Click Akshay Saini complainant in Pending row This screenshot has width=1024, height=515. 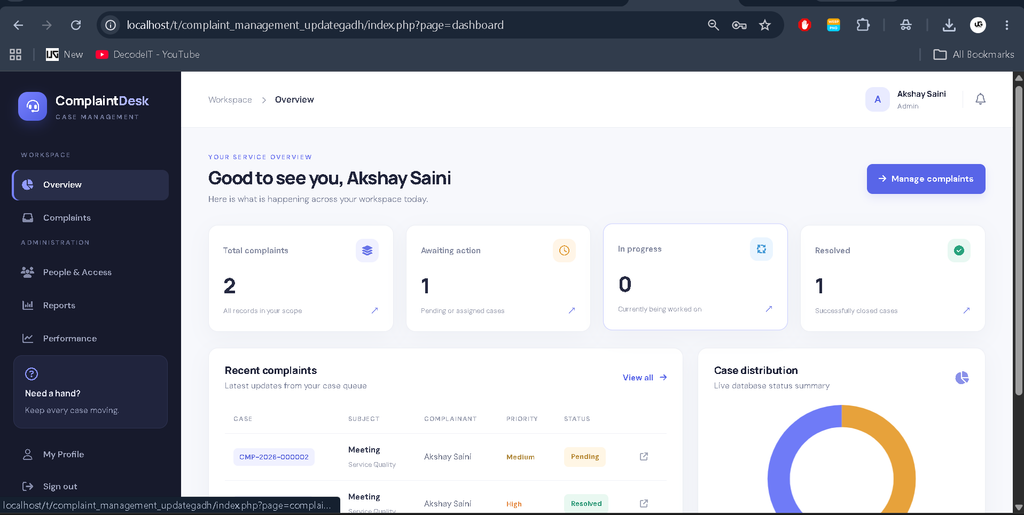point(447,457)
